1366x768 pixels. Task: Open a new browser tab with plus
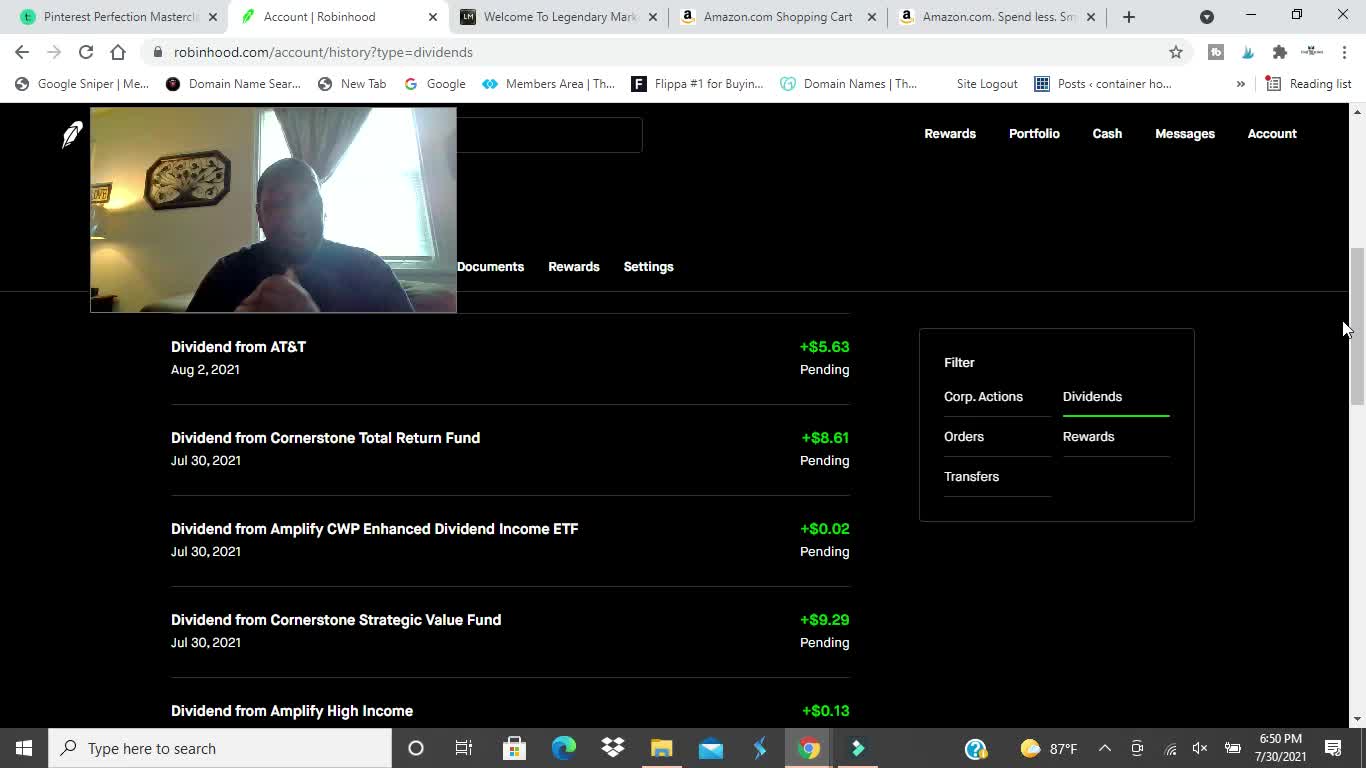click(x=1128, y=17)
